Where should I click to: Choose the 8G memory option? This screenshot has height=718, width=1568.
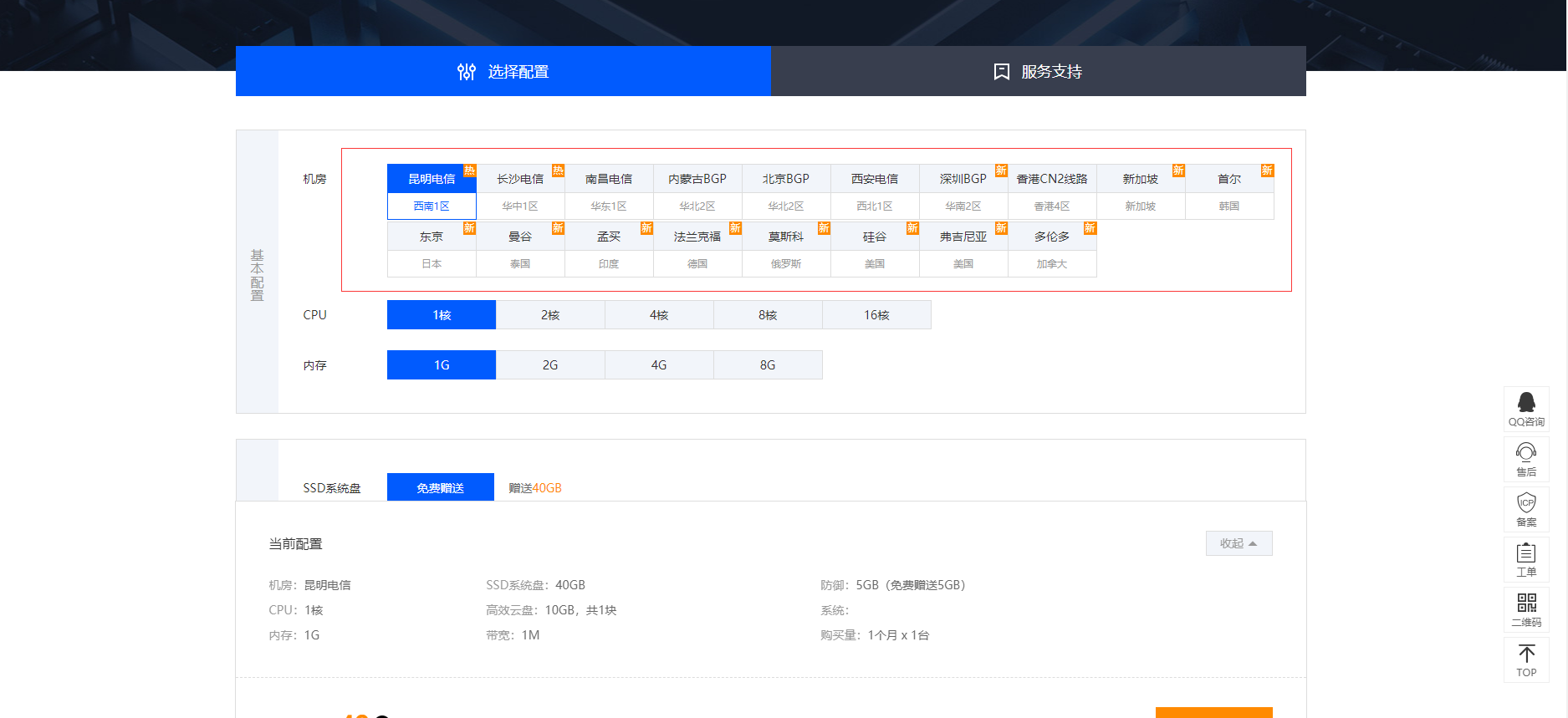[x=768, y=365]
